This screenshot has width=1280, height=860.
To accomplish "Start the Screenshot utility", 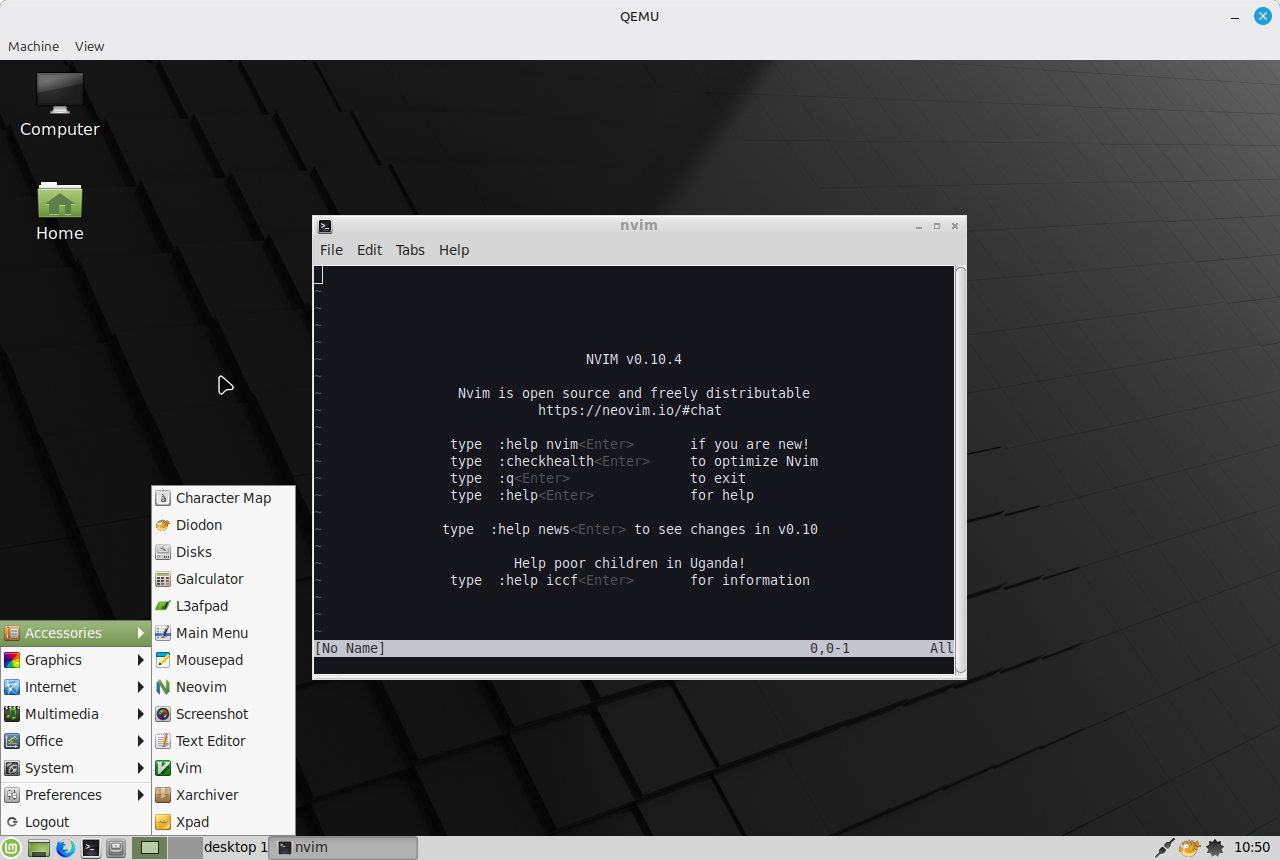I will 211,714.
